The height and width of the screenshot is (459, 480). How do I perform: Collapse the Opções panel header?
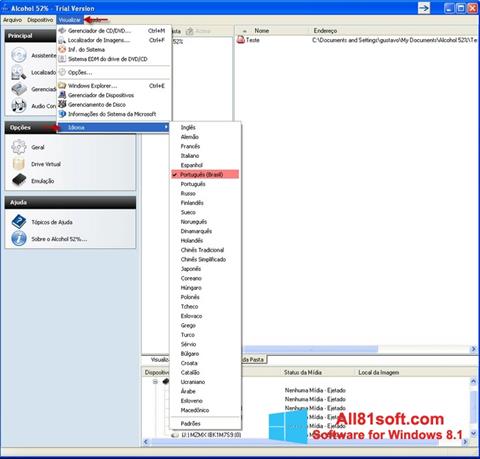click(31, 127)
